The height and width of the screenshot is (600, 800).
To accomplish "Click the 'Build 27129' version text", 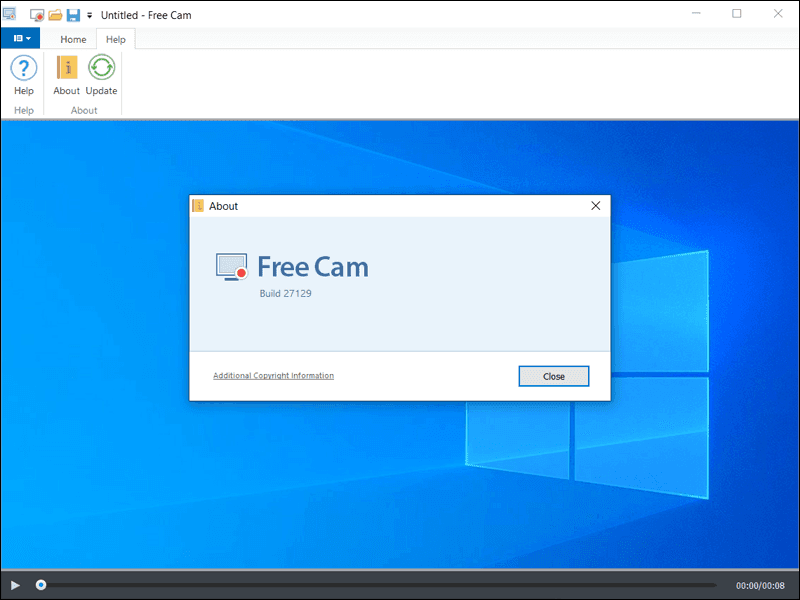I will point(285,293).
